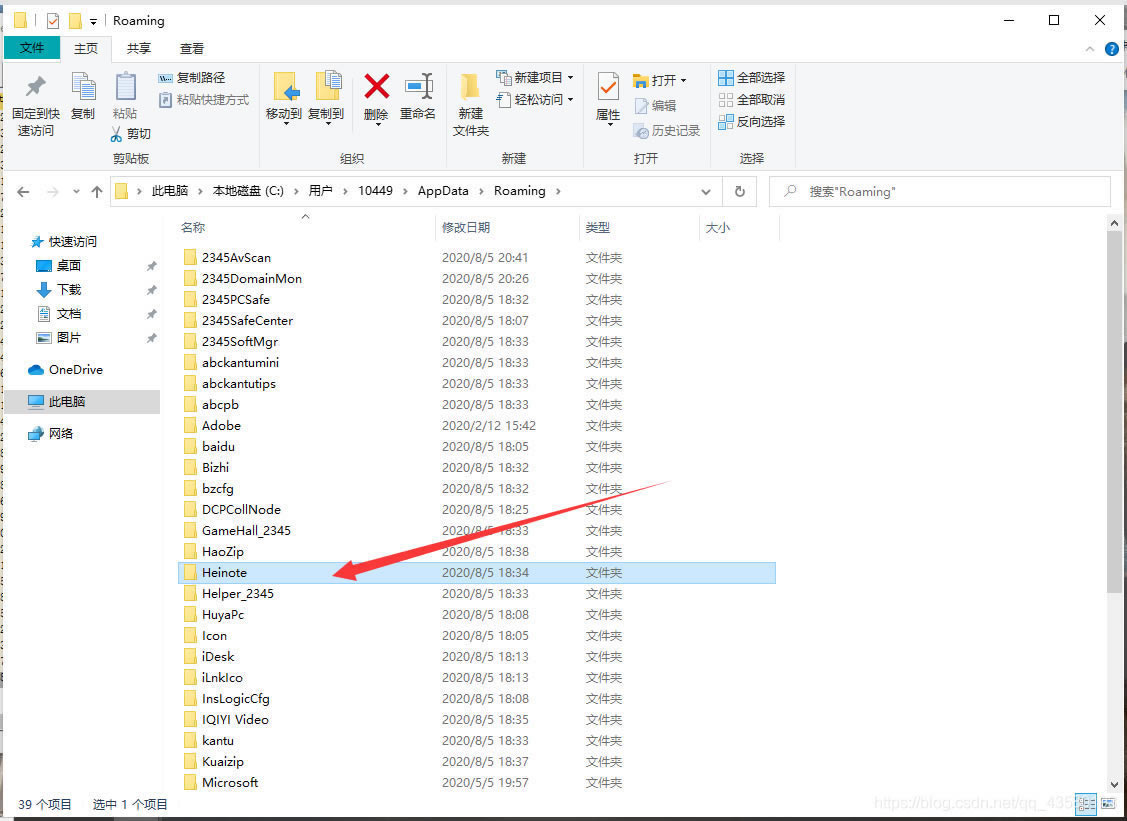
Task: Select Desktop (桌面) in Quick access
Action: pos(59,266)
